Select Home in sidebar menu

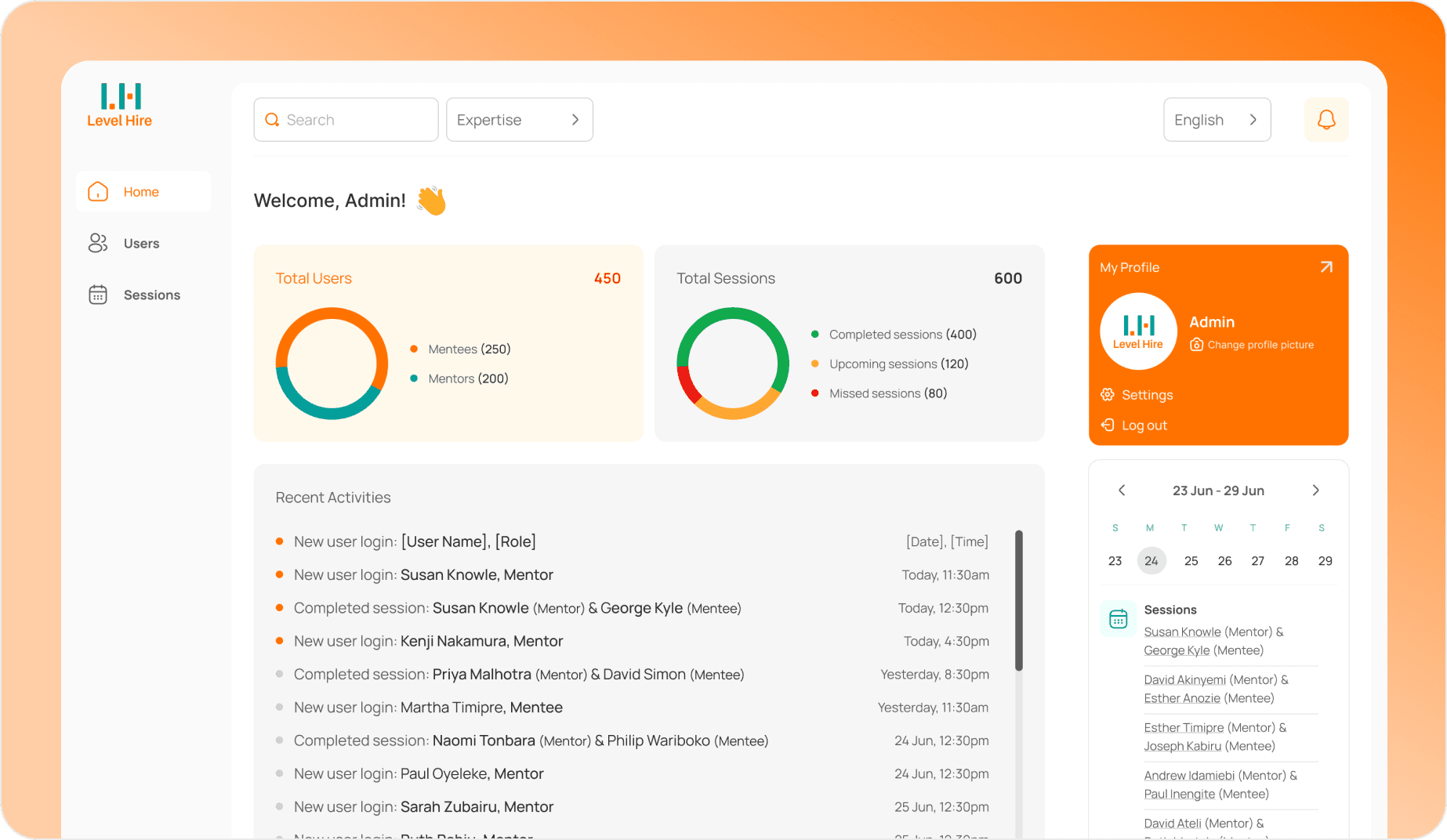(143, 192)
